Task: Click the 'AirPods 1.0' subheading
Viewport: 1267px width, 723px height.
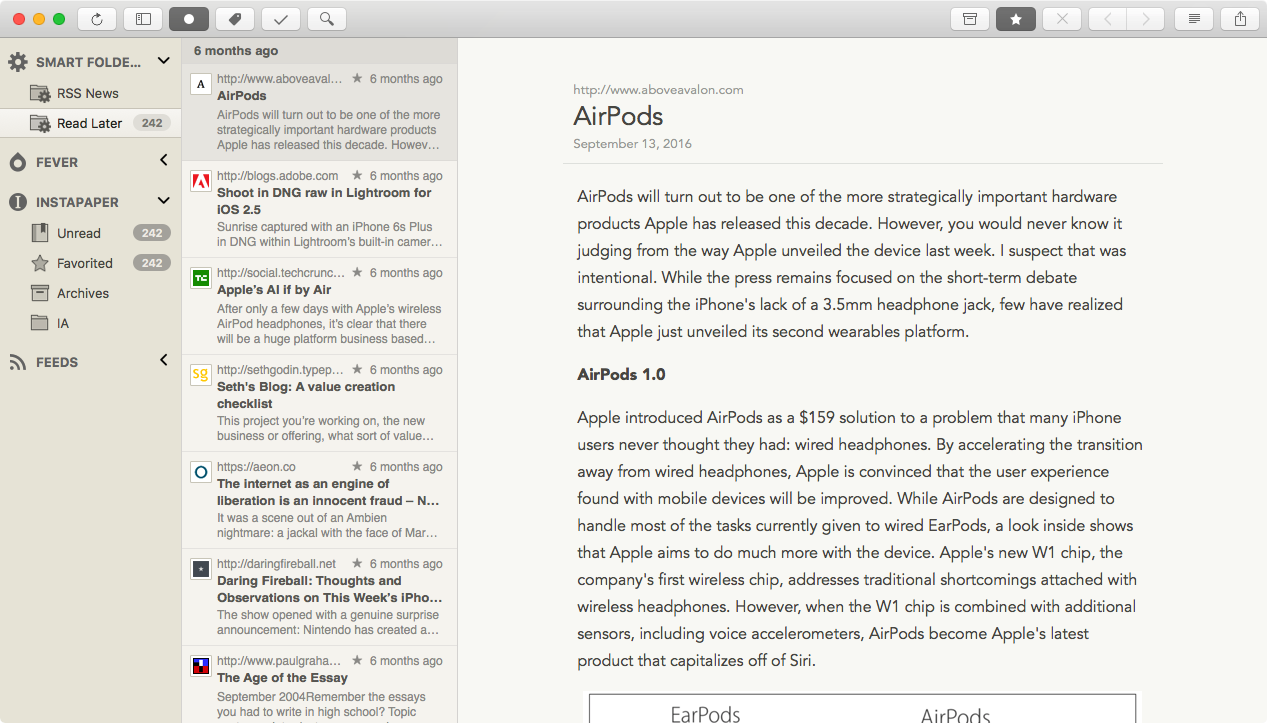Action: click(x=621, y=374)
